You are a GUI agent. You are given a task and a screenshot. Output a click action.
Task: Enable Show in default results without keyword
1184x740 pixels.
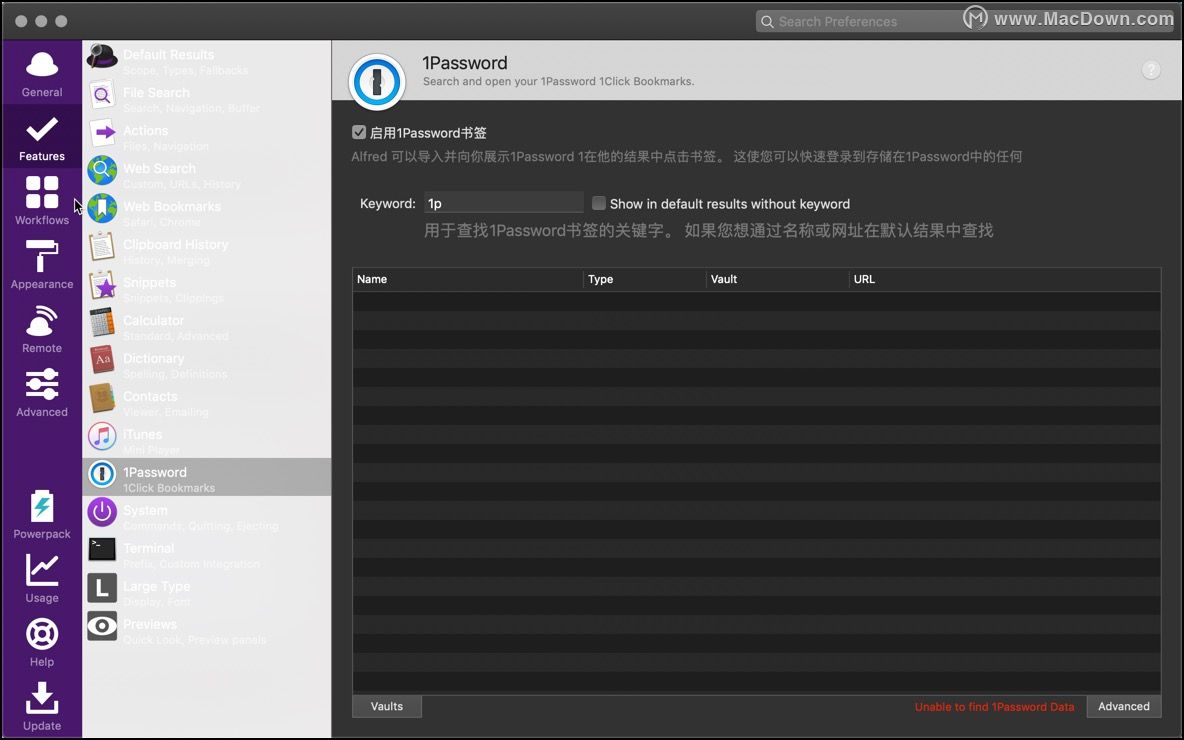coord(599,203)
